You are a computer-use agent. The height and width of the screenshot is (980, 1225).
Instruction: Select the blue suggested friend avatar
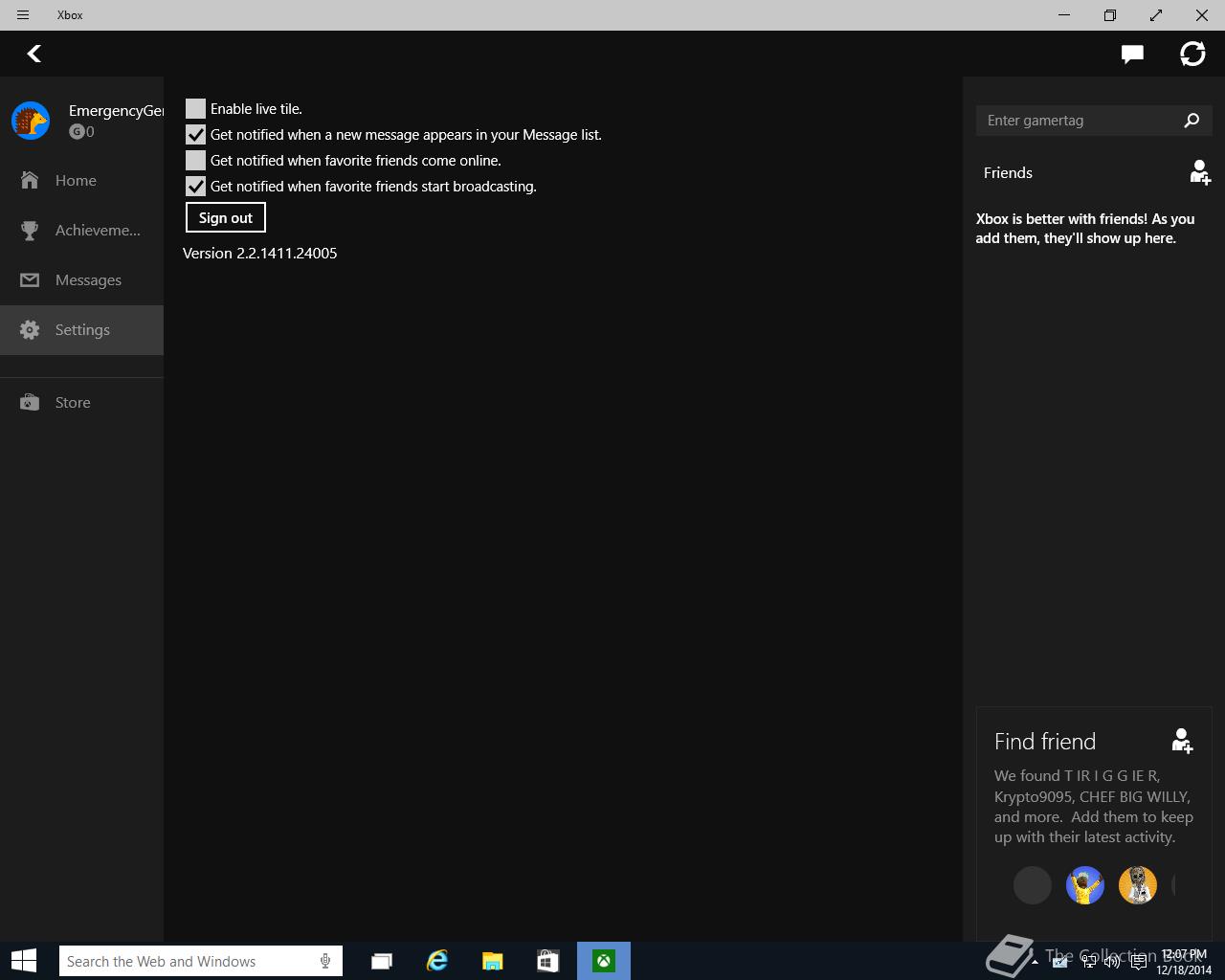tap(1085, 885)
